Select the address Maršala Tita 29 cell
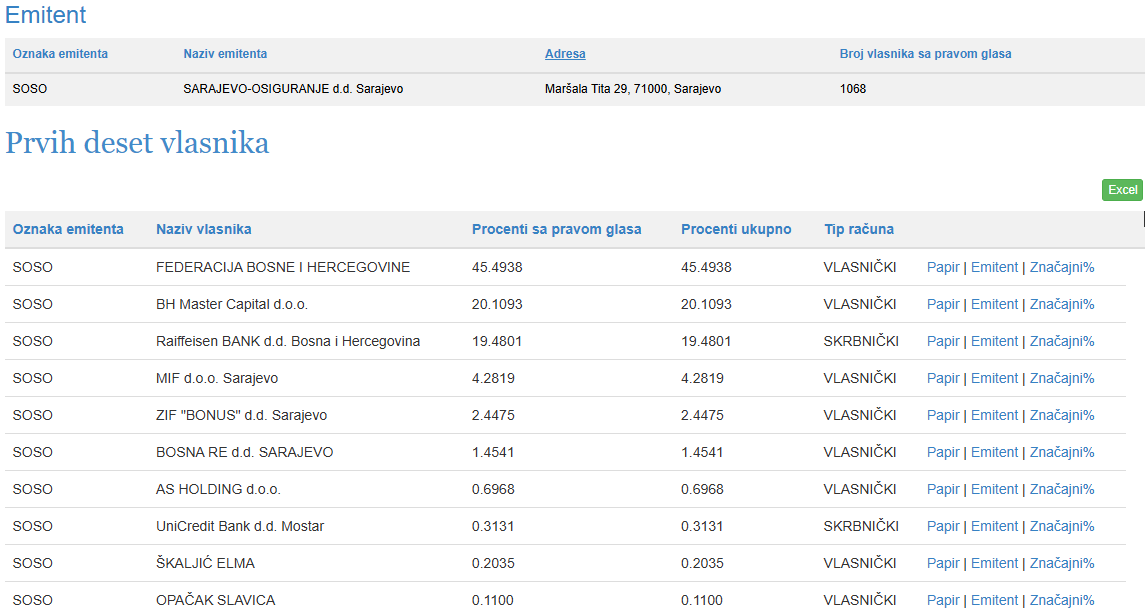The width and height of the screenshot is (1146, 611). (x=633, y=89)
